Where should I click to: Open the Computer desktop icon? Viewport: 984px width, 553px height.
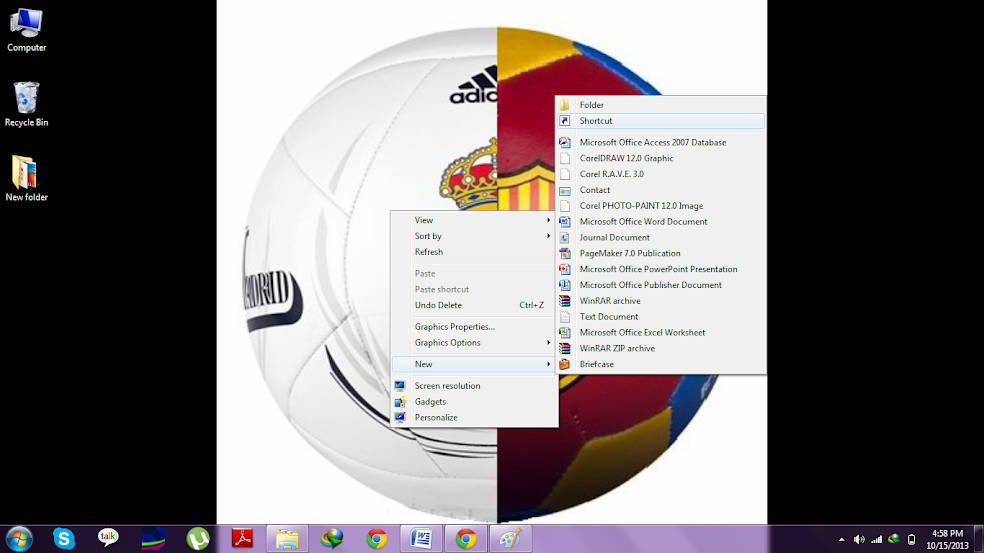pyautogui.click(x=26, y=30)
